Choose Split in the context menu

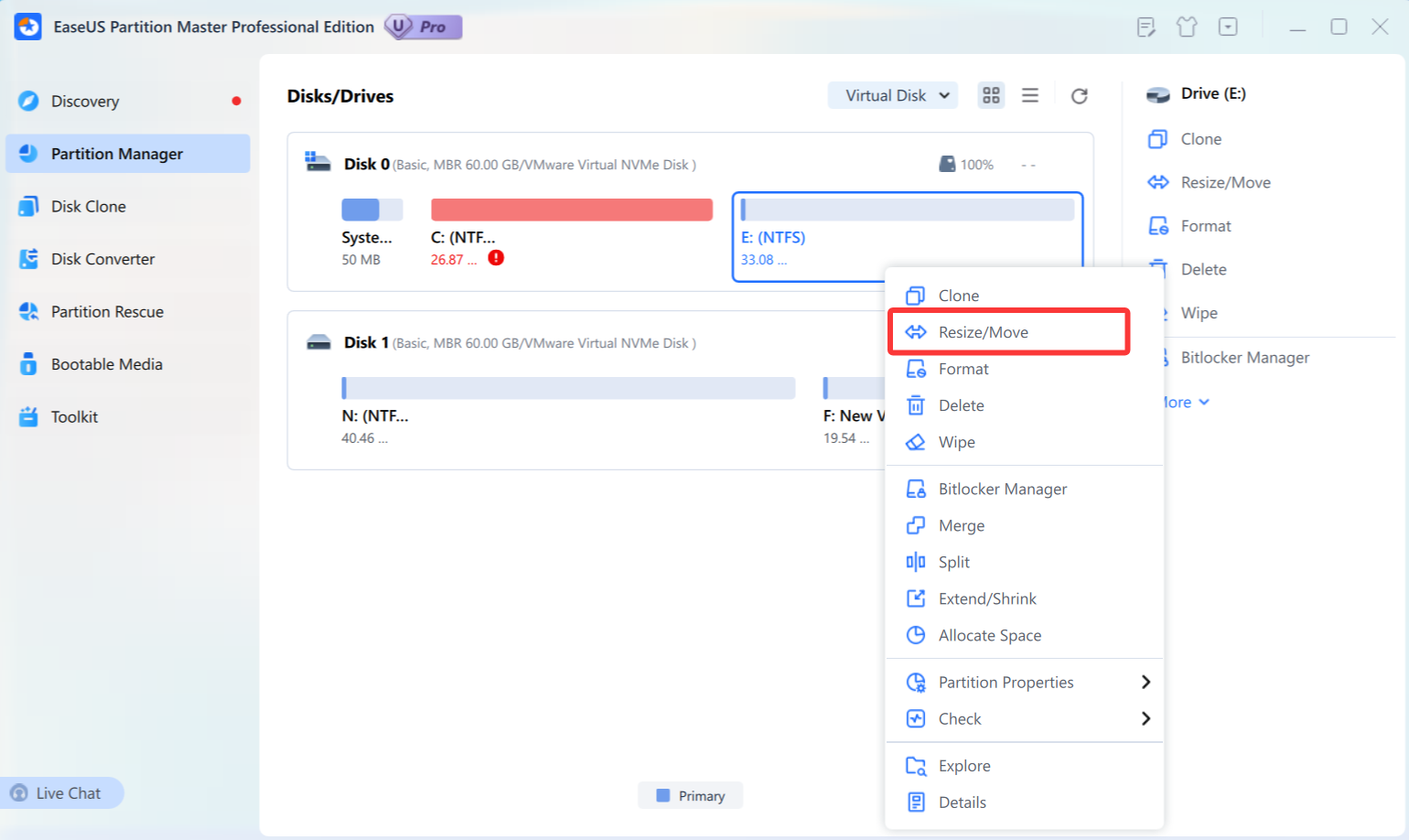(x=1025, y=562)
